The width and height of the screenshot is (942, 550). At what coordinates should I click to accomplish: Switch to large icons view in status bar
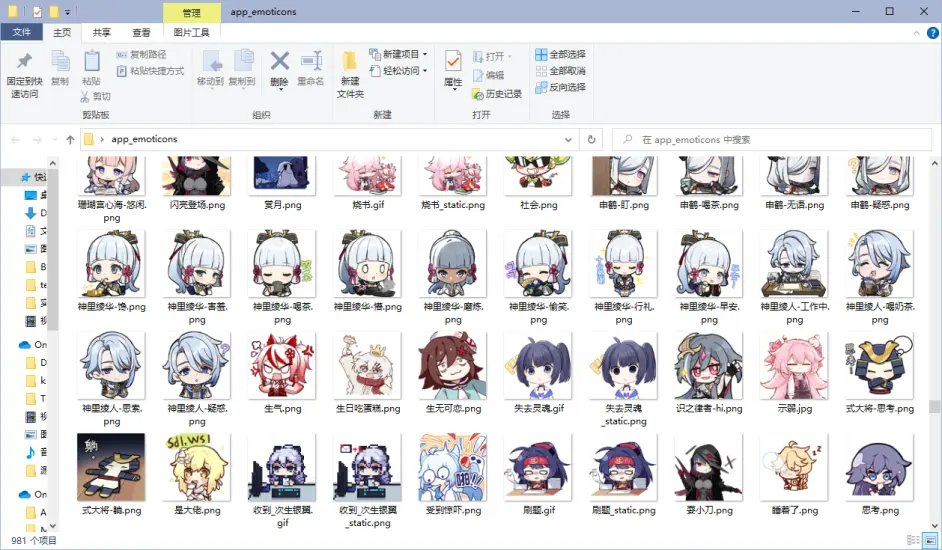coord(931,540)
